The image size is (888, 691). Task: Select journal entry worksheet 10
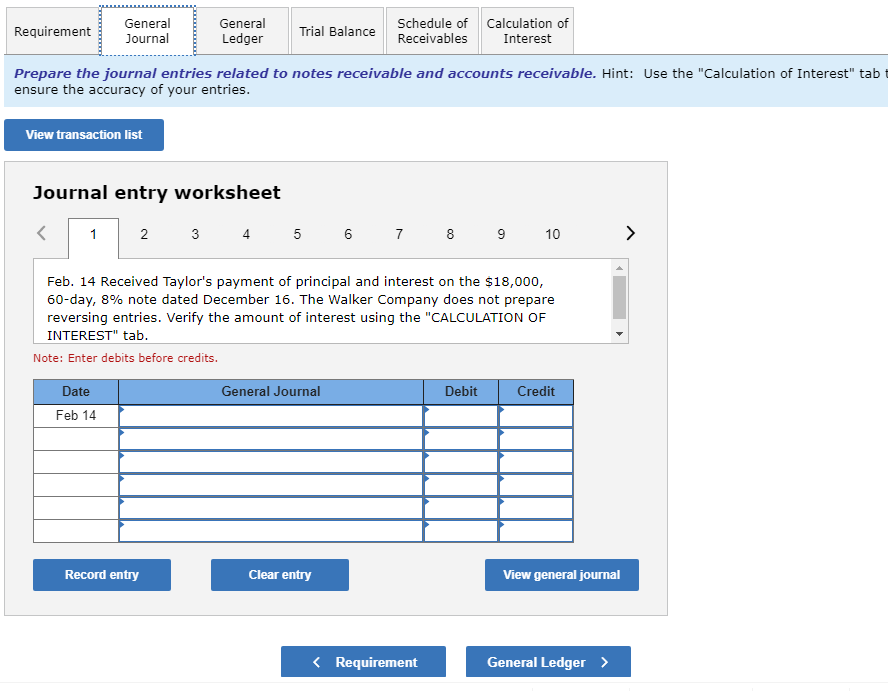553,234
